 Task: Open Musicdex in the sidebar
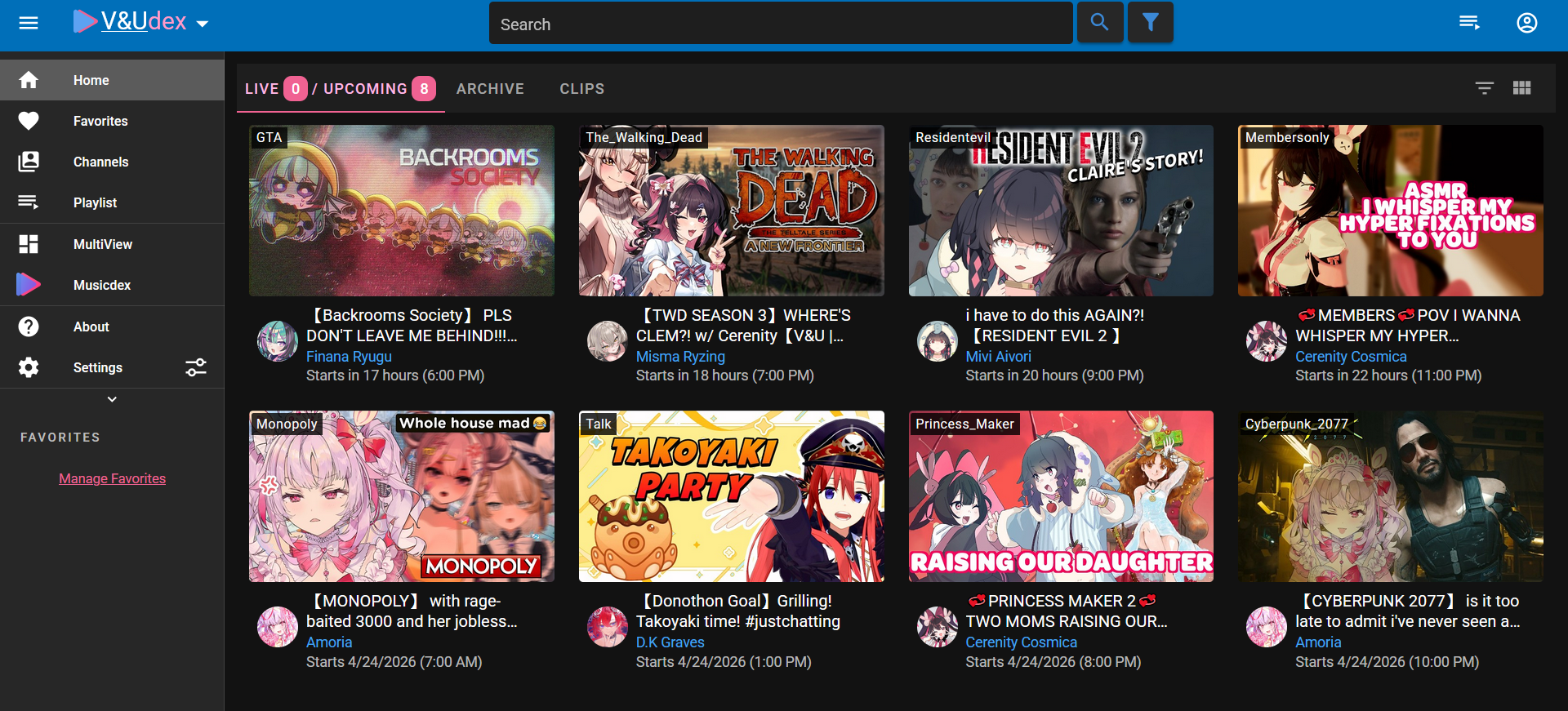click(x=112, y=285)
